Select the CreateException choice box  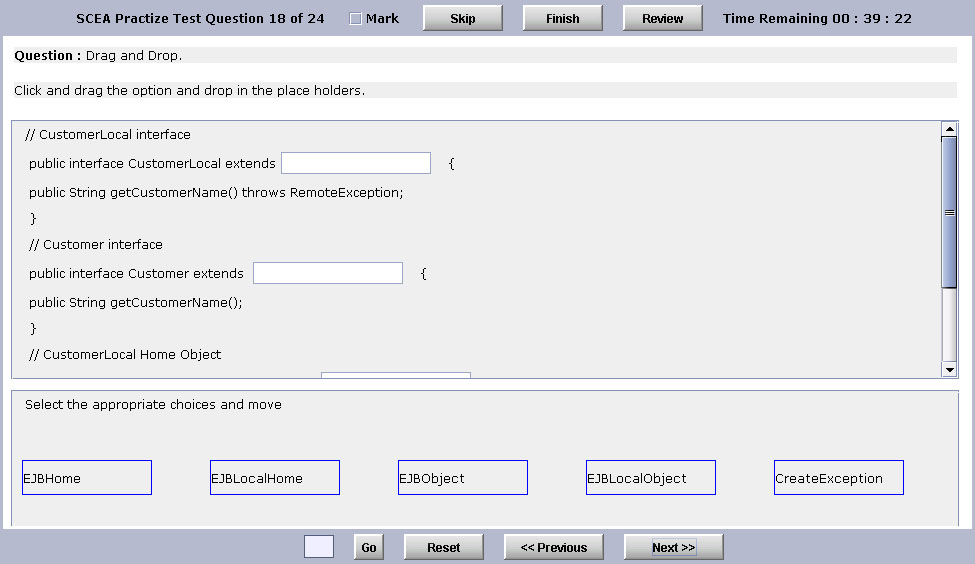pos(839,478)
